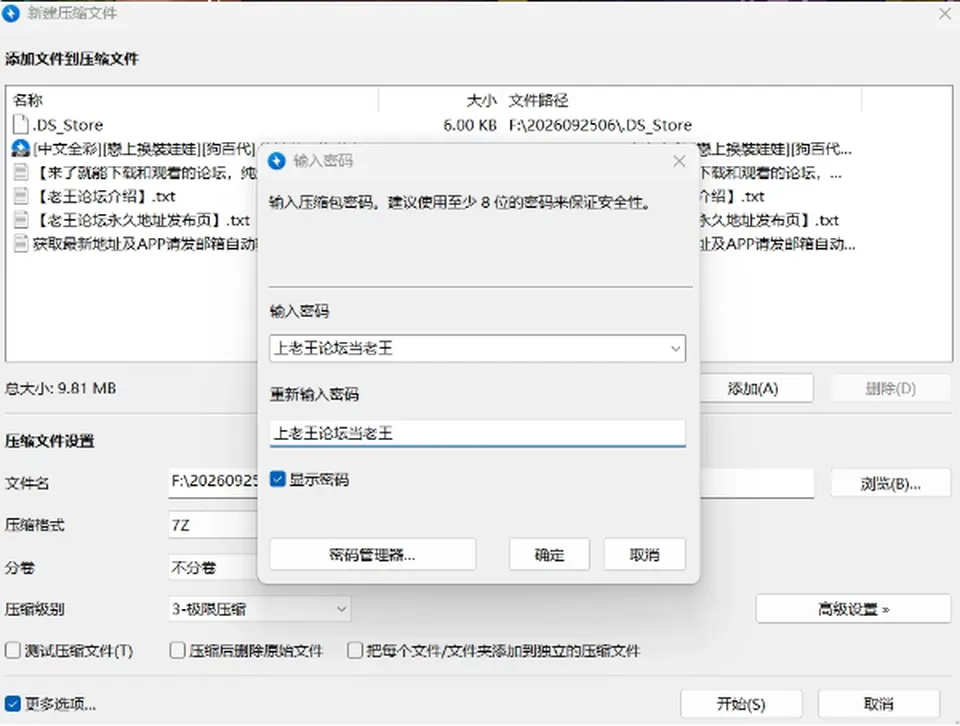Select the .DS_Store file name

(x=68, y=125)
